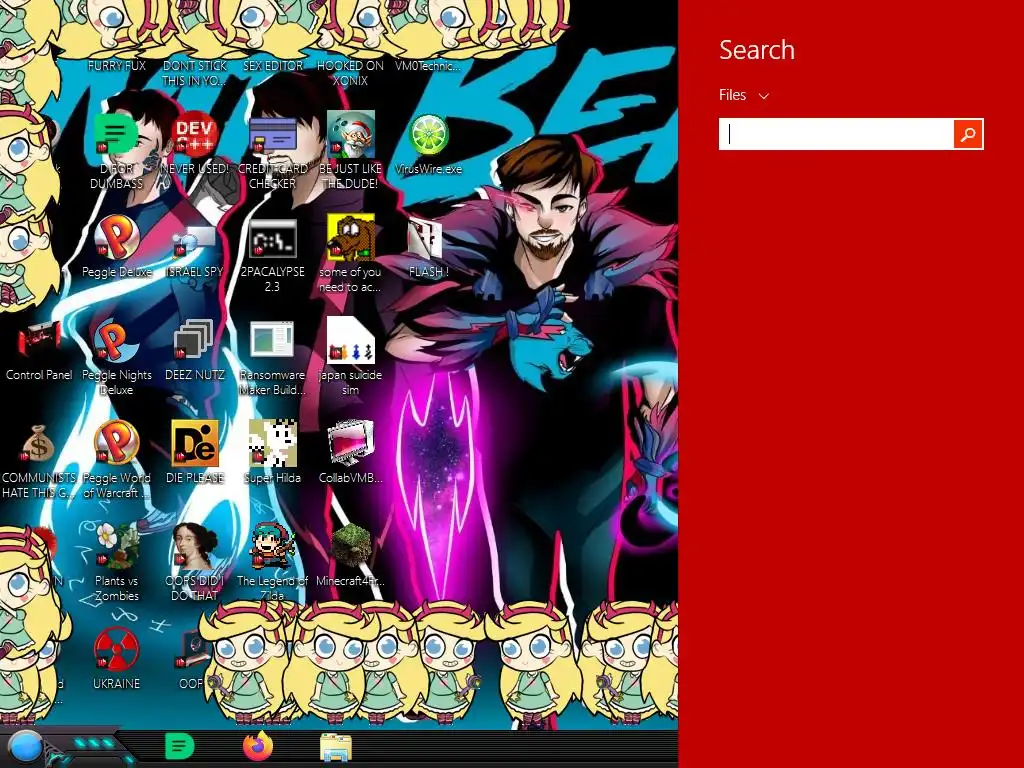Open the green chat app in taskbar
This screenshot has width=1024, height=768.
(x=180, y=746)
